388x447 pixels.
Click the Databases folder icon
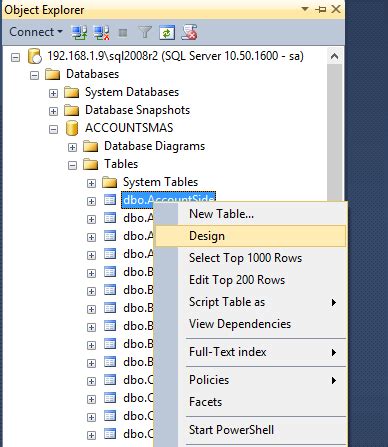click(53, 74)
